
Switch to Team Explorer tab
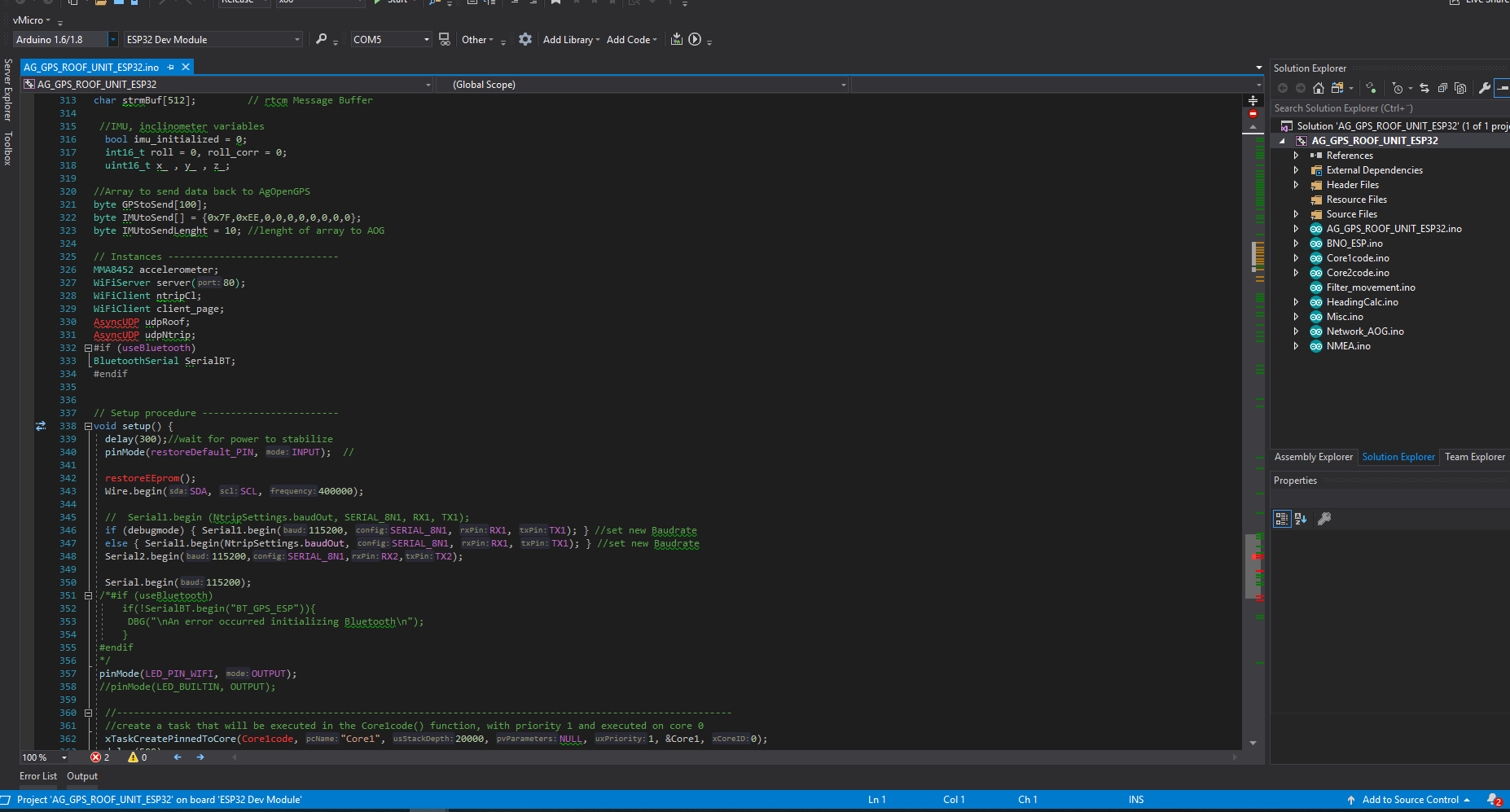pyautogui.click(x=1474, y=457)
